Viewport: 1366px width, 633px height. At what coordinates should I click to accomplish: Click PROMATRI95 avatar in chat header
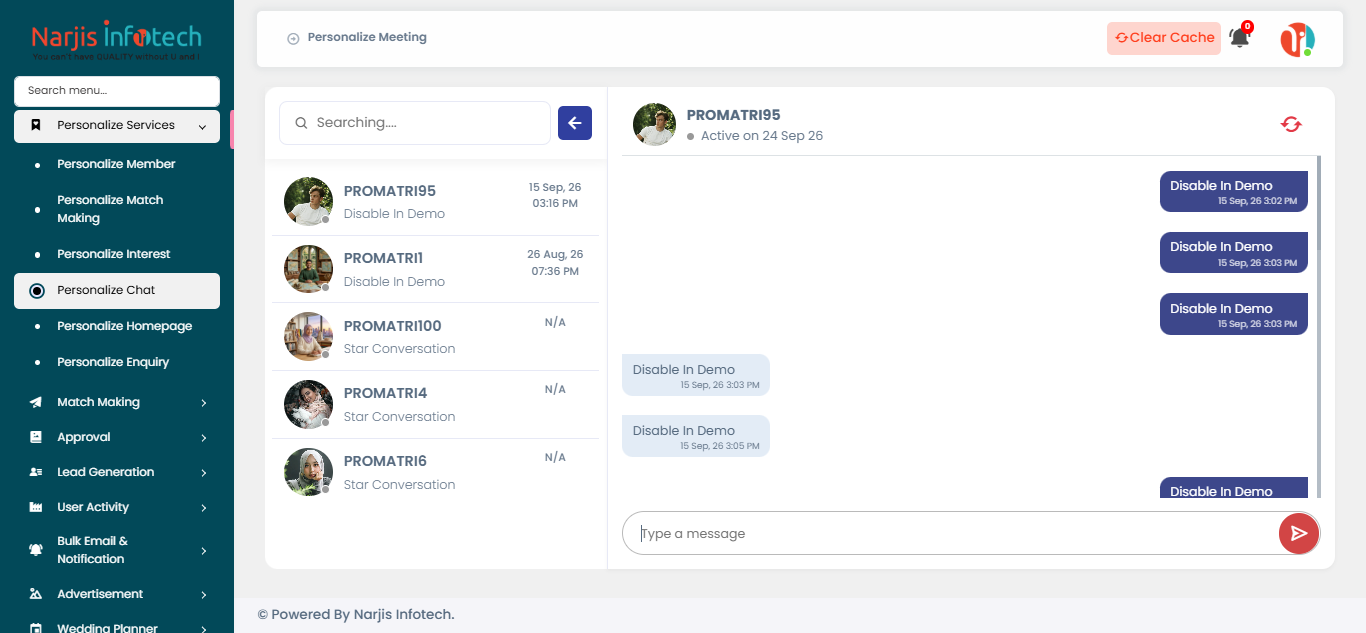(x=654, y=124)
